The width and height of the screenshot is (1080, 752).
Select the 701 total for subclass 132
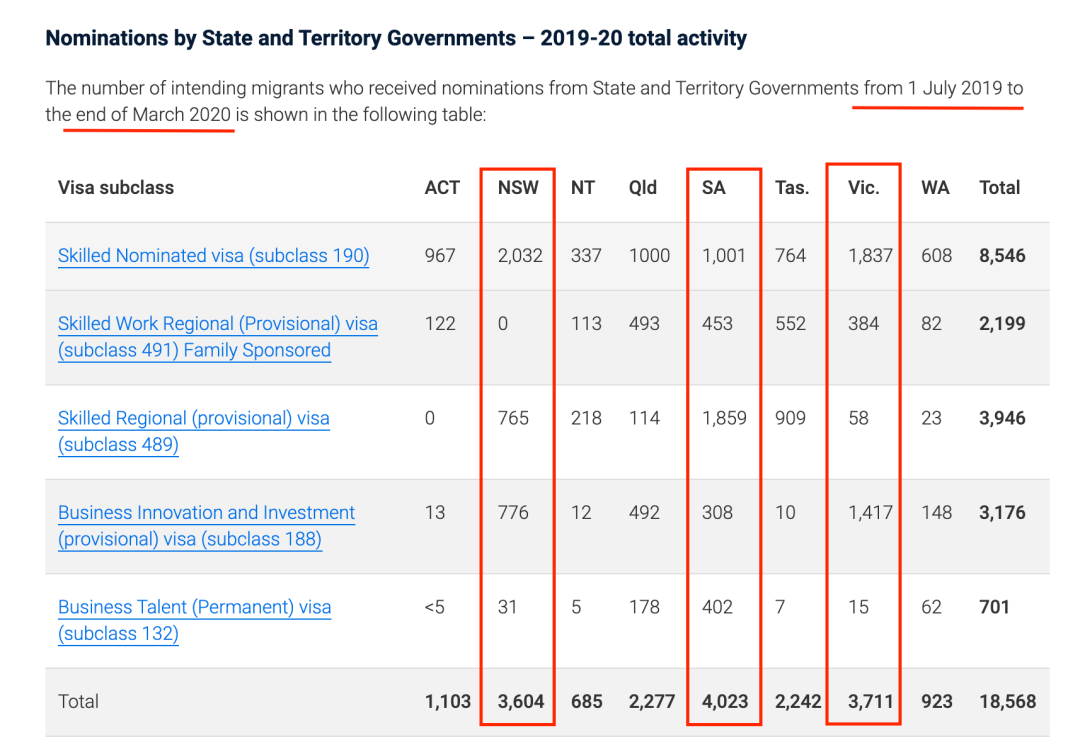coord(994,607)
